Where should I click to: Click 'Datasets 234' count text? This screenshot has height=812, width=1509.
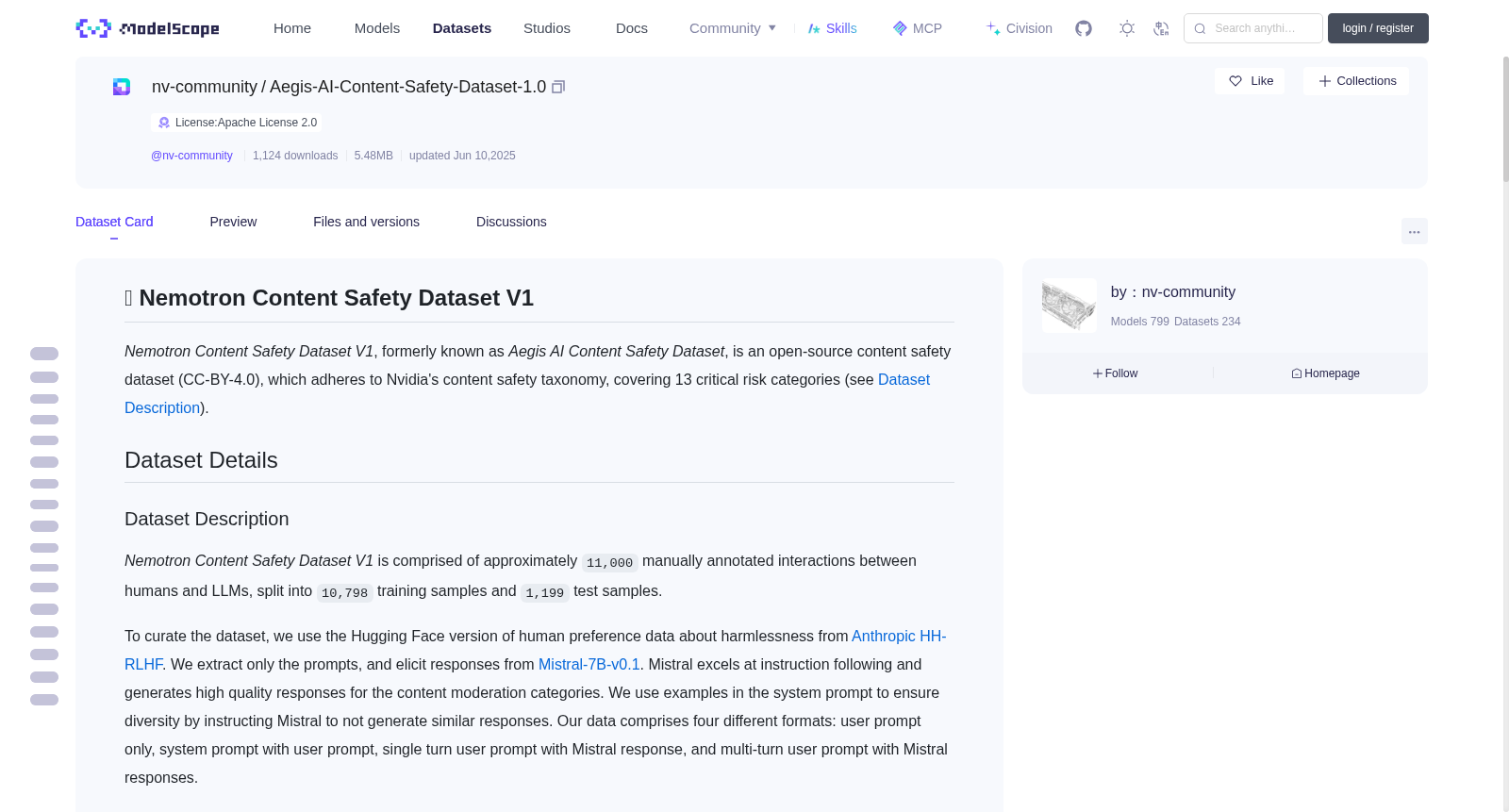click(1207, 322)
